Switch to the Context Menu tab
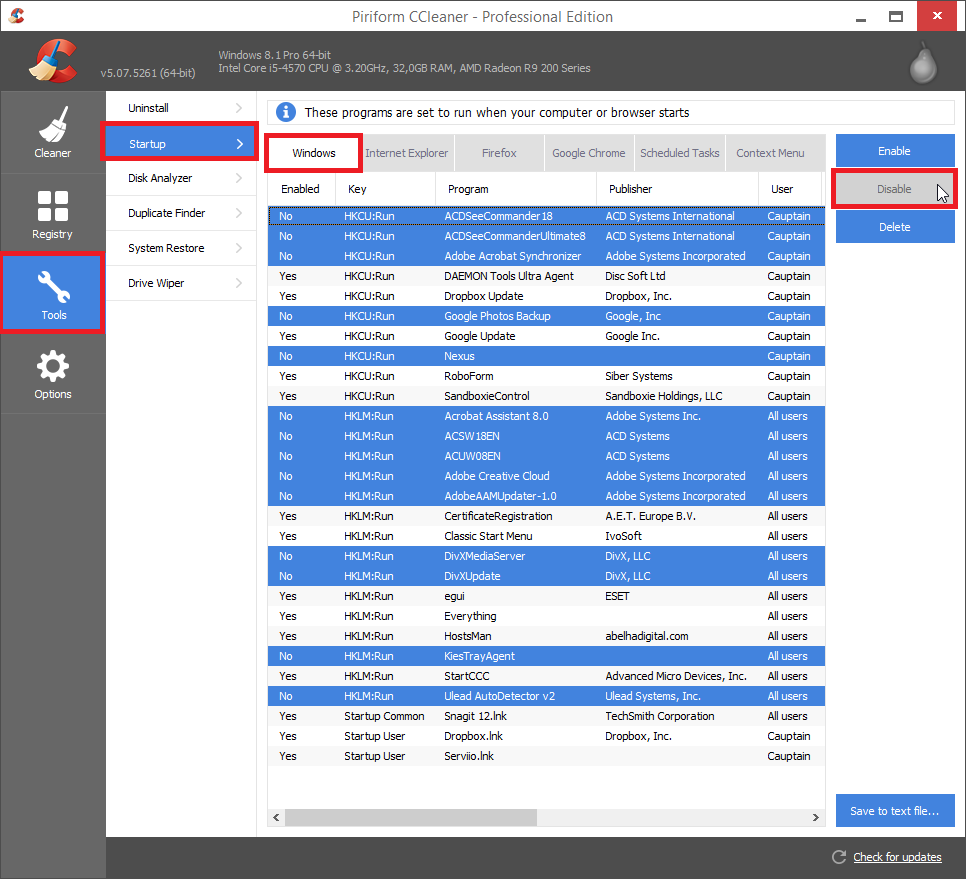The width and height of the screenshot is (966, 879). pyautogui.click(x=770, y=153)
